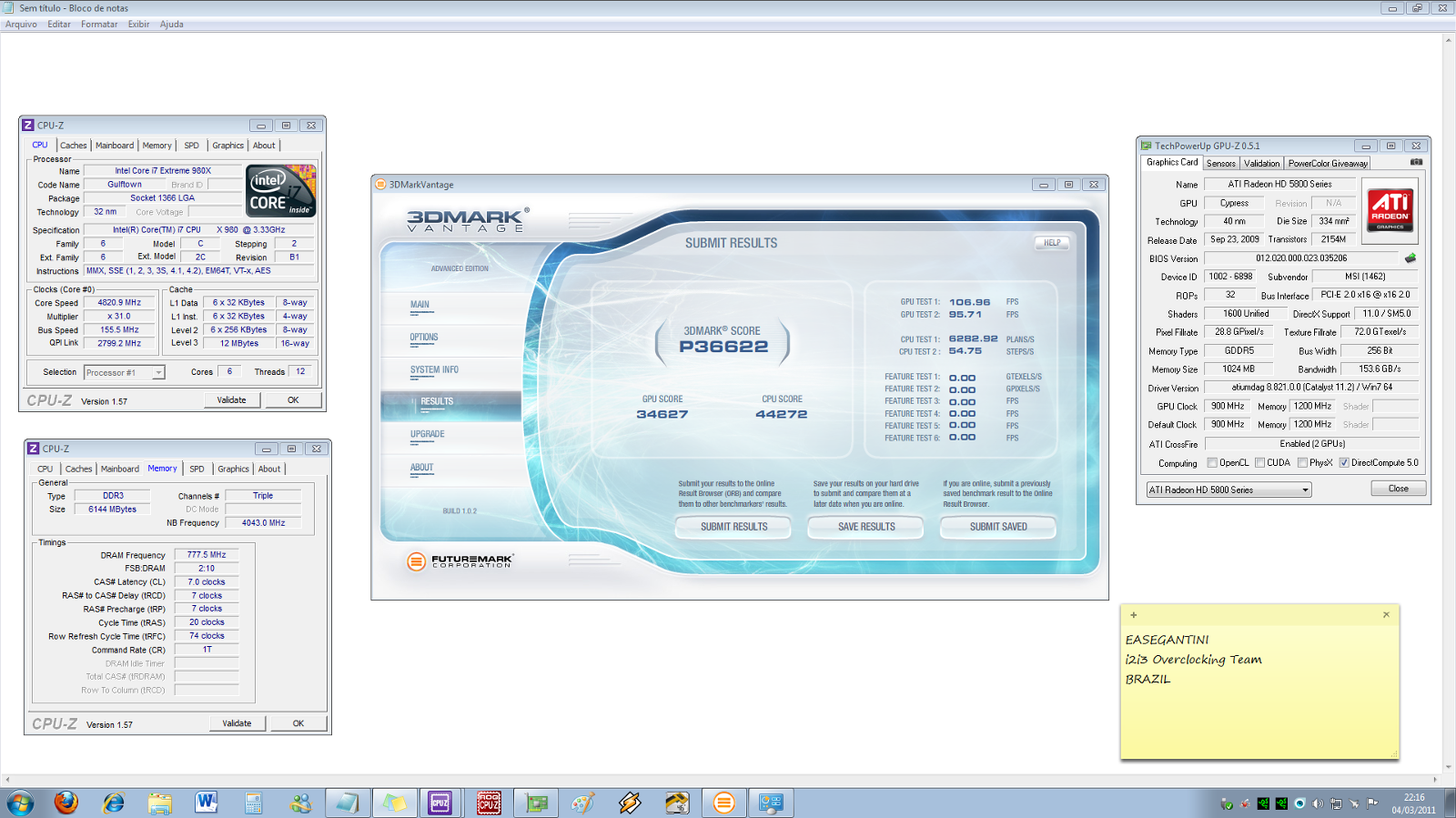This screenshot has height=818, width=1456.
Task: Click inside sticky note text EASEGANTINI
Action: pyautogui.click(x=1168, y=640)
